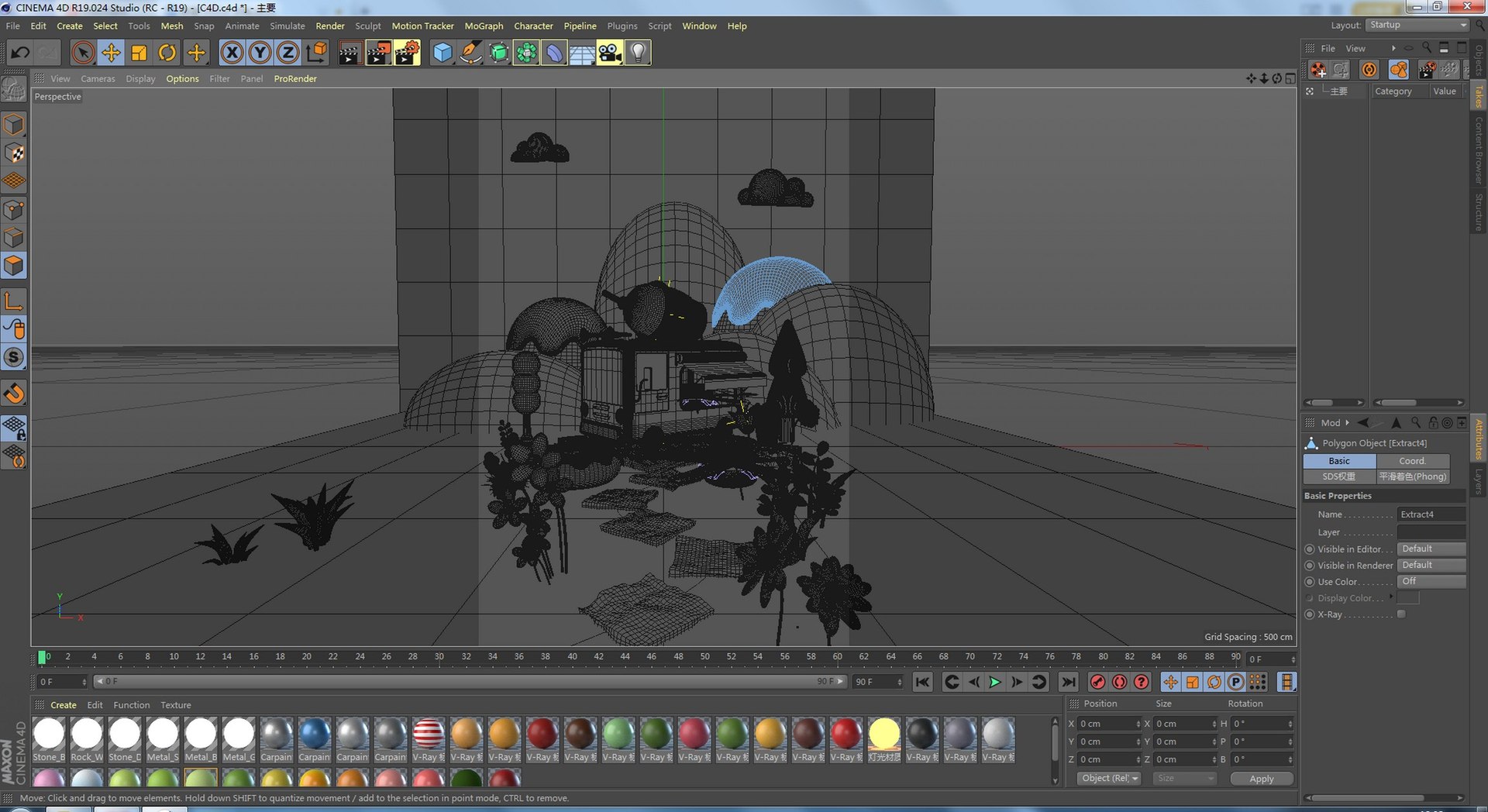Image resolution: width=1488 pixels, height=812 pixels.
Task: Open the viewport Cameras menu
Action: coord(98,78)
